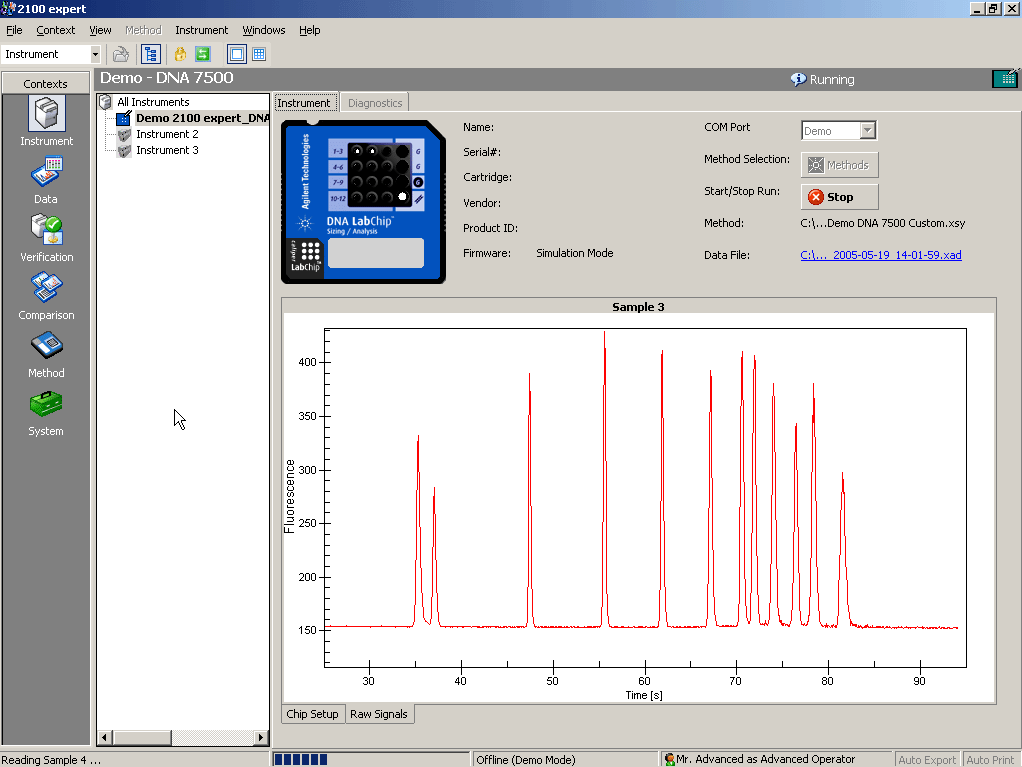This screenshot has height=767, width=1022.
Task: Select the Raw Signals tab
Action: [379, 714]
